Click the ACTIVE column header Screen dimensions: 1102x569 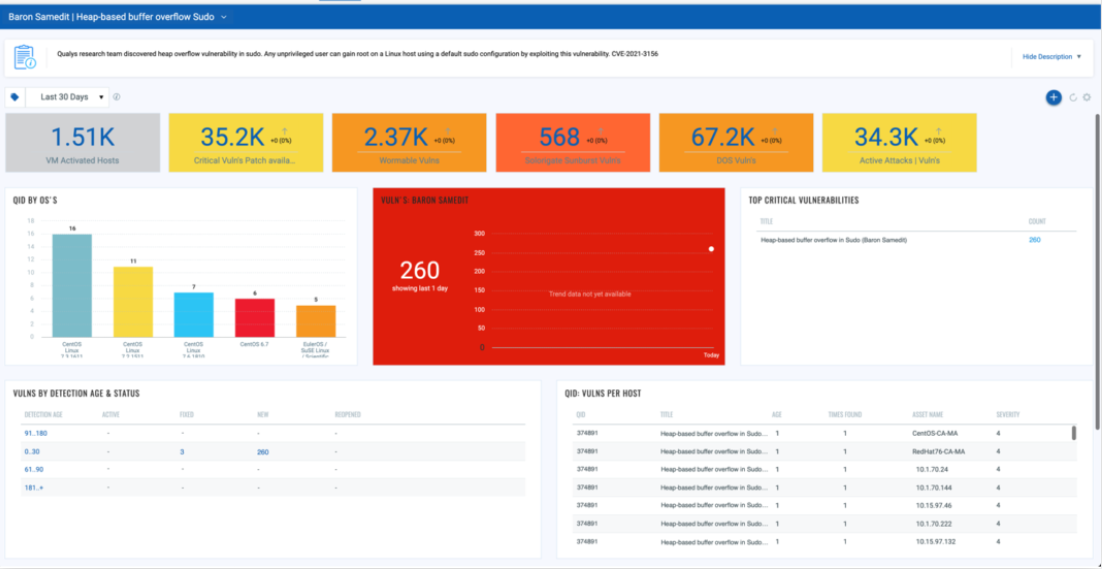[x=112, y=414]
